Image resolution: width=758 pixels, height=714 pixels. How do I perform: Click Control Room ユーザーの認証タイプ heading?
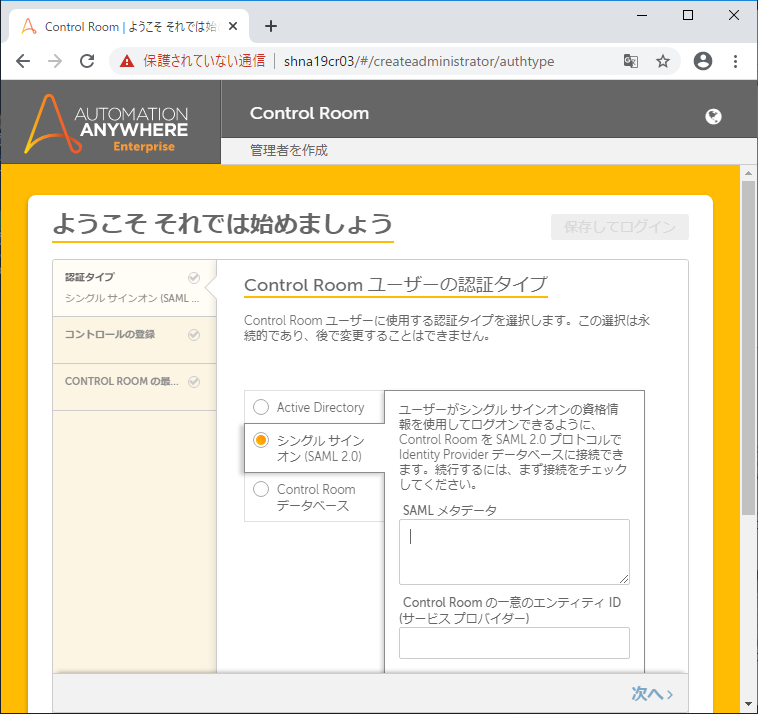click(396, 284)
